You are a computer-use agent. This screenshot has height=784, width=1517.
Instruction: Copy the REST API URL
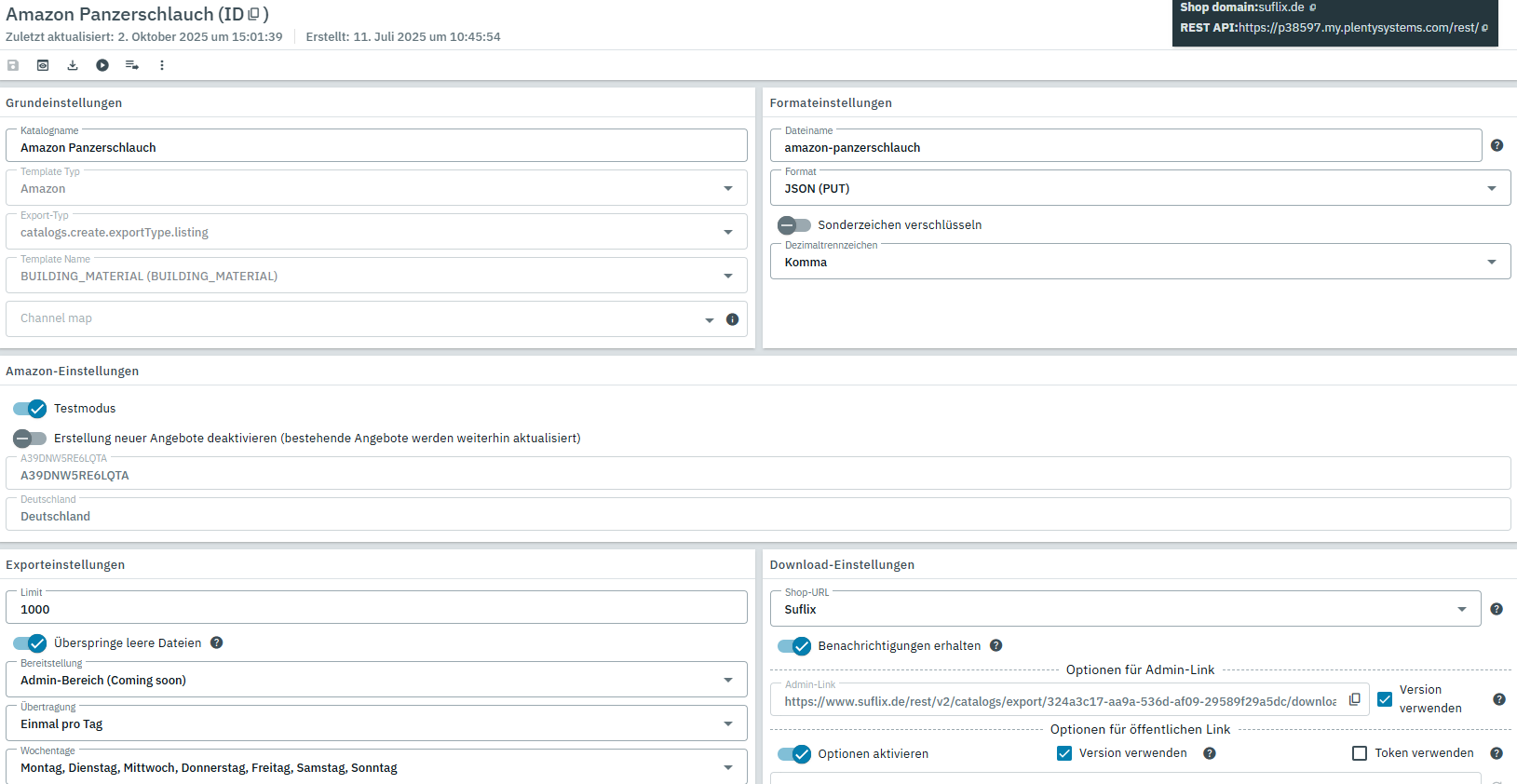[x=1484, y=28]
